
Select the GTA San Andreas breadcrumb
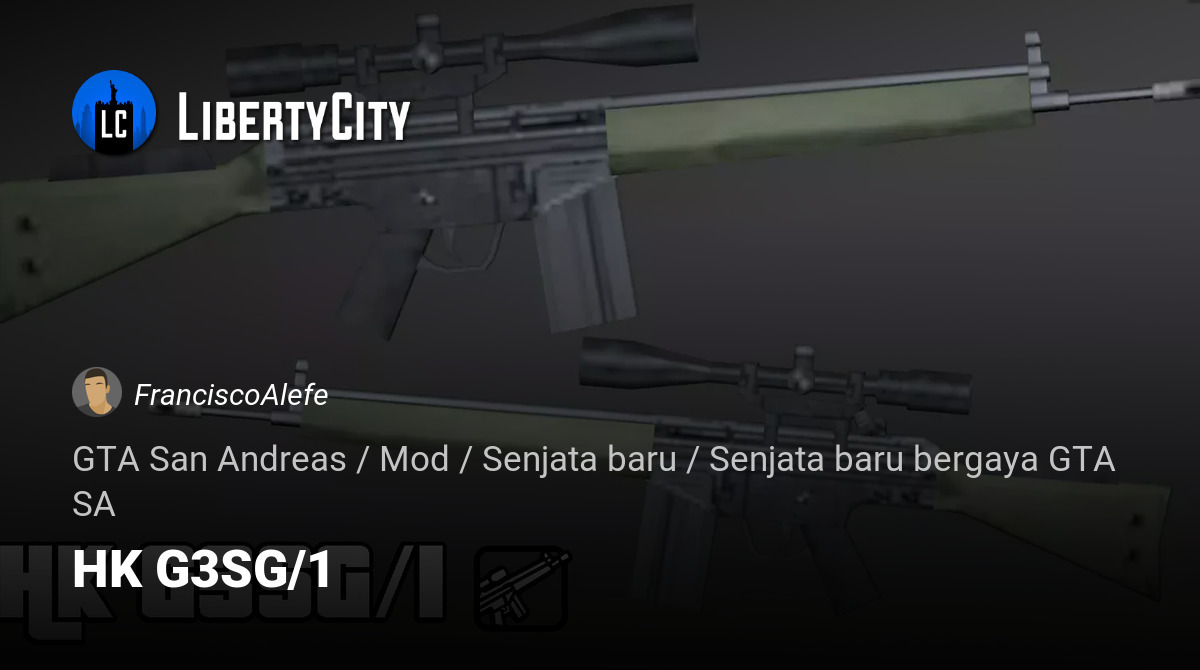click(209, 460)
